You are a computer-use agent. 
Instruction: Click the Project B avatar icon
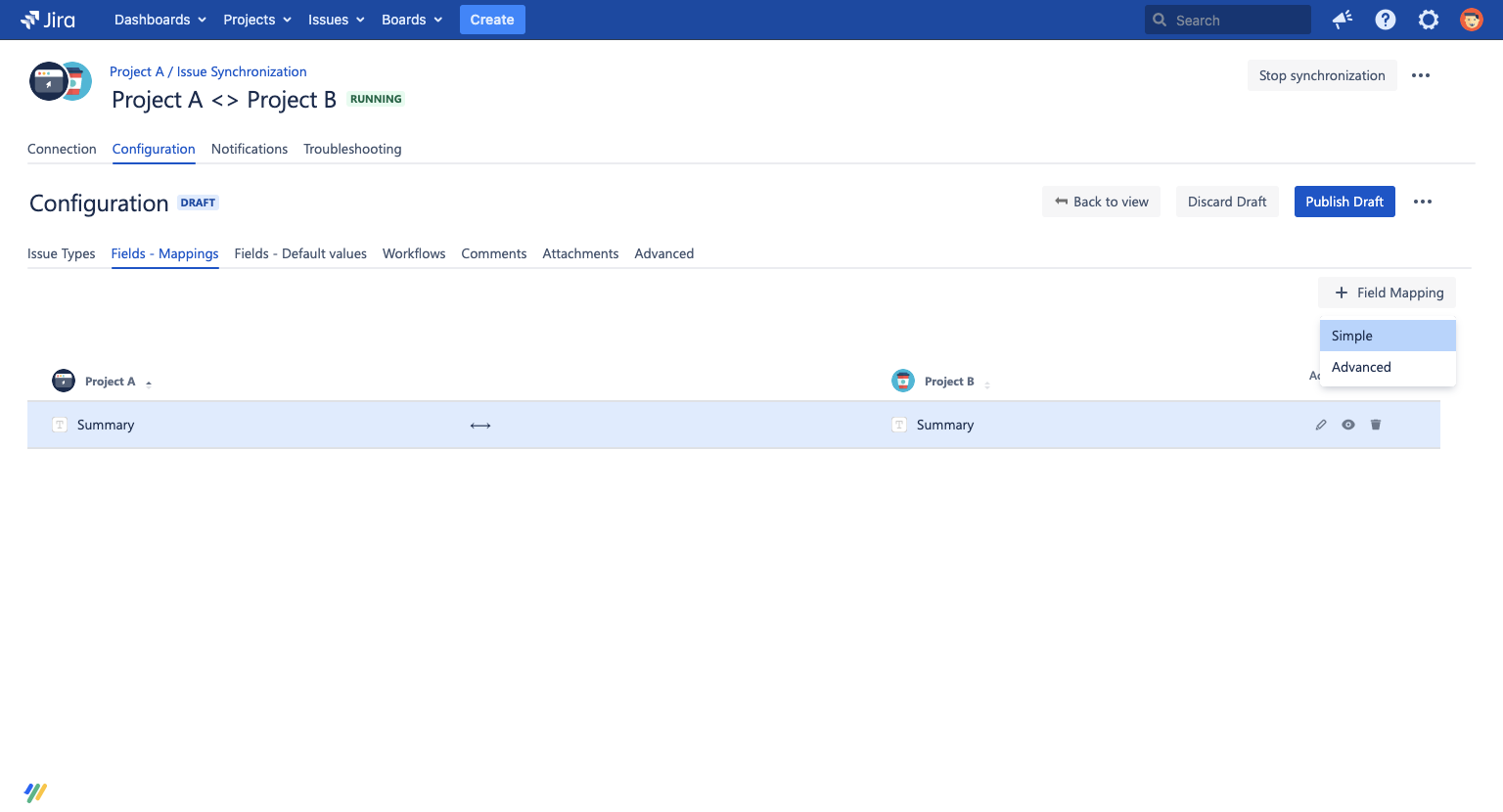coord(901,381)
